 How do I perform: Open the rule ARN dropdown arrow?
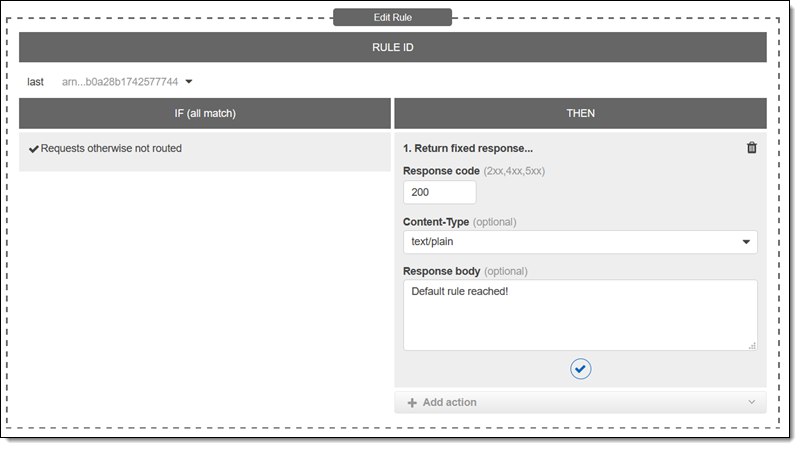(189, 82)
